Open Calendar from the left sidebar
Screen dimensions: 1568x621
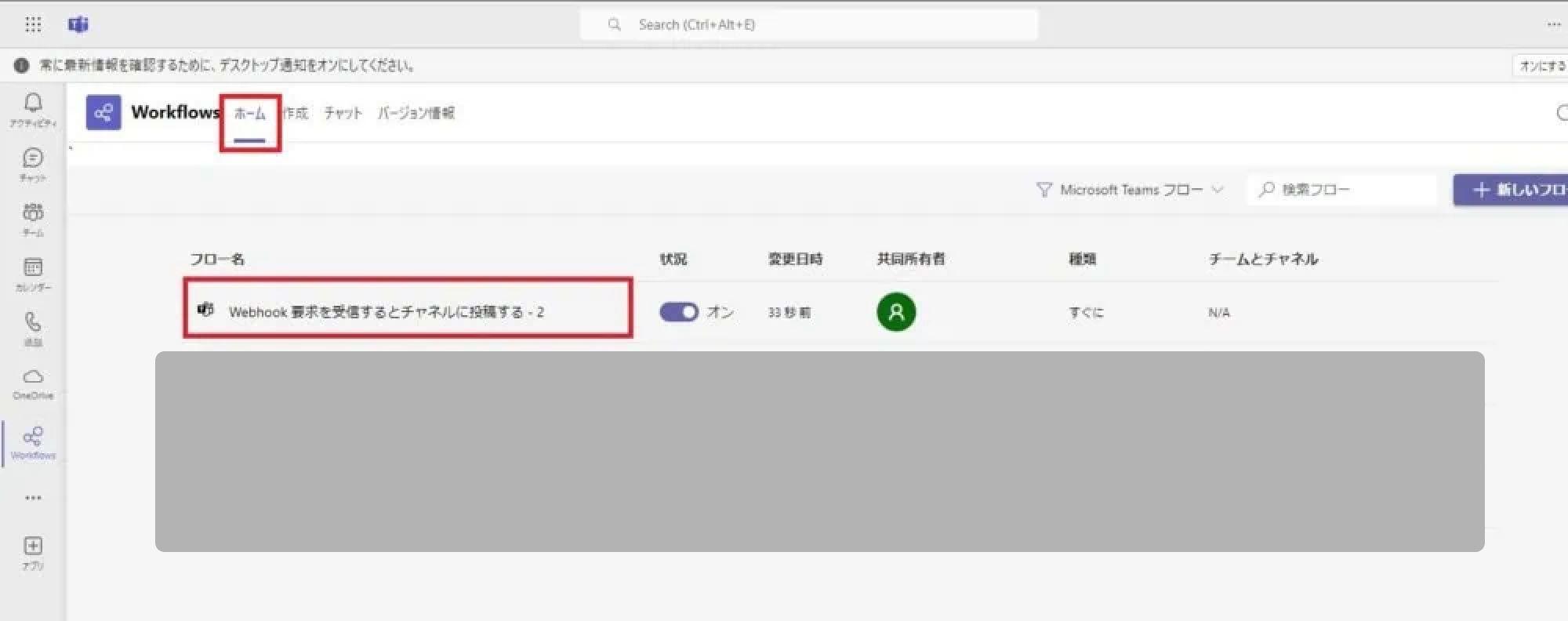click(x=33, y=273)
